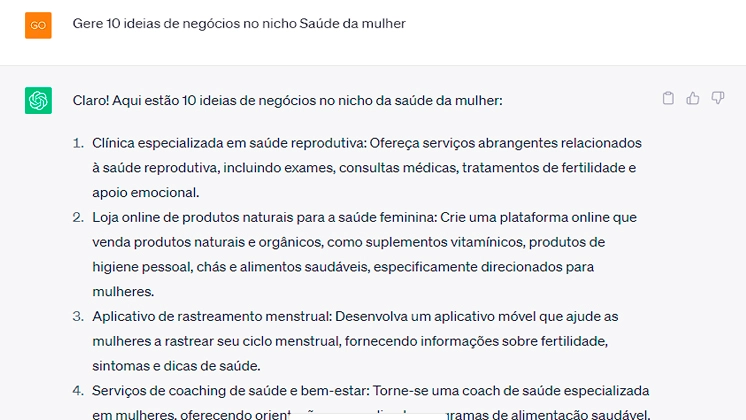Viewport: 746px width, 420px height.
Task: Click the user prompt about Saúde da mulher
Action: click(x=239, y=23)
